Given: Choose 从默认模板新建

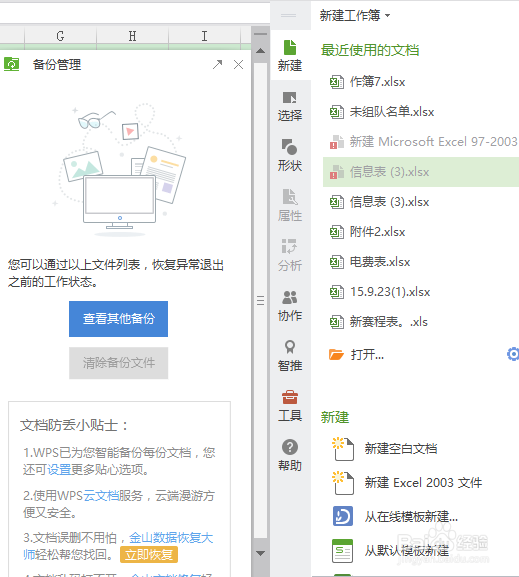Looking at the screenshot, I should 407,551.
